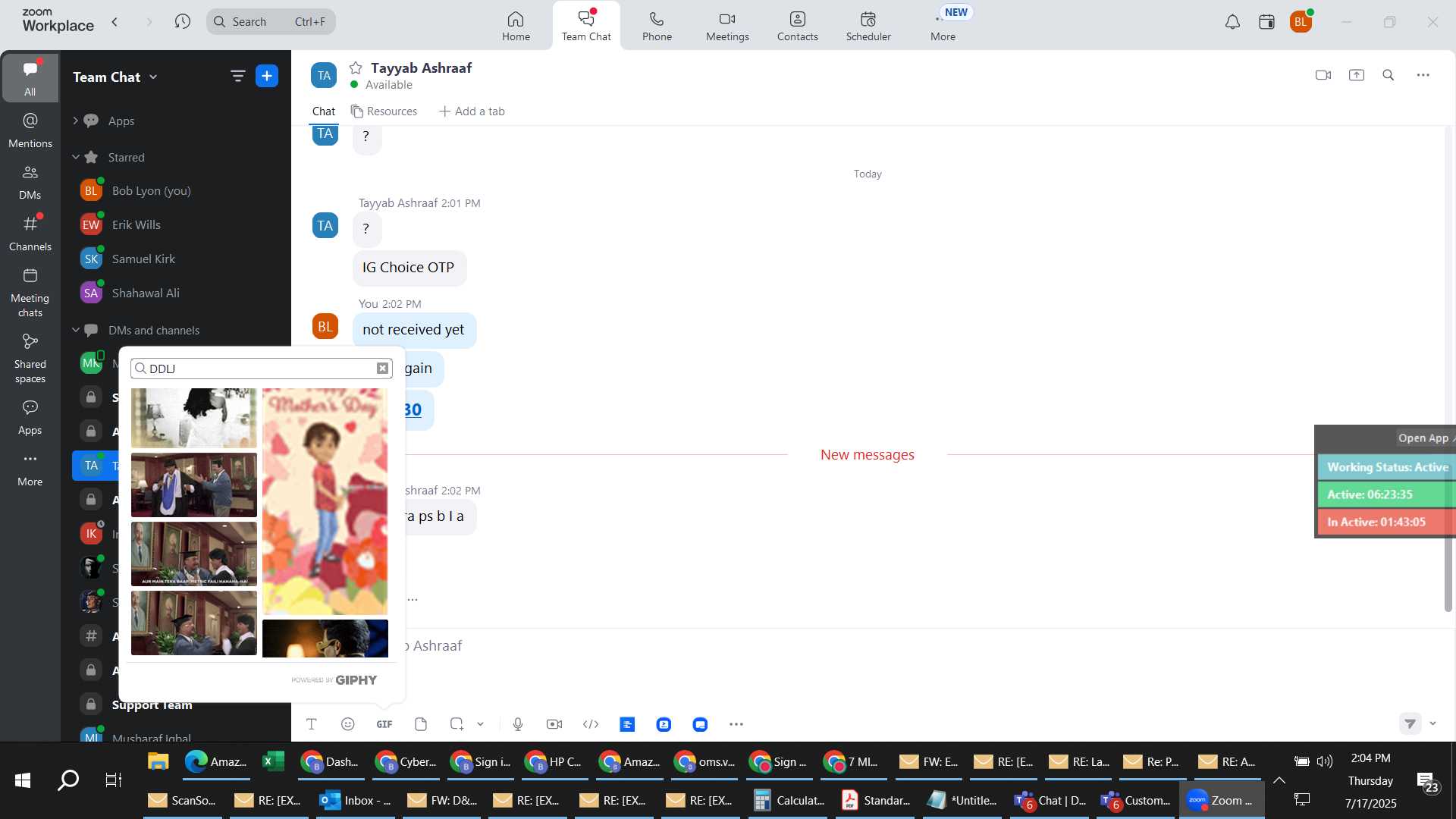The image size is (1456, 819).
Task: Toggle text formatting tool
Action: (311, 724)
